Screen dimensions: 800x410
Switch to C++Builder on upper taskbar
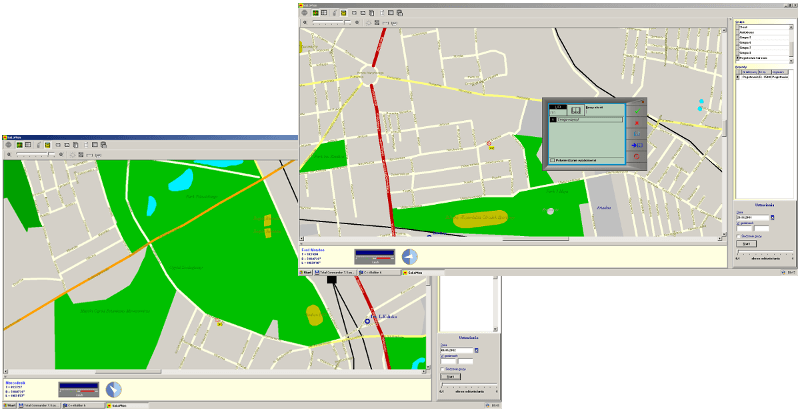tap(378, 273)
